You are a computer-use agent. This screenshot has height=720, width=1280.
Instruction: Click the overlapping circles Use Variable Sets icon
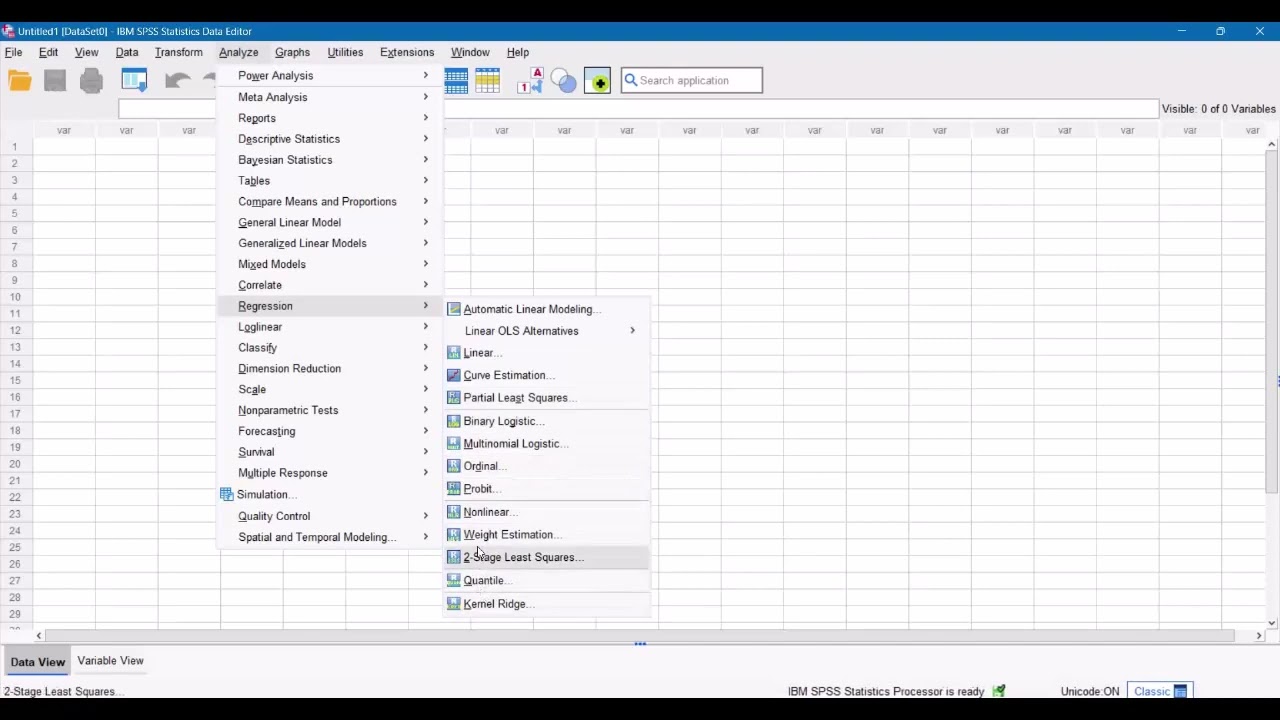pos(564,81)
